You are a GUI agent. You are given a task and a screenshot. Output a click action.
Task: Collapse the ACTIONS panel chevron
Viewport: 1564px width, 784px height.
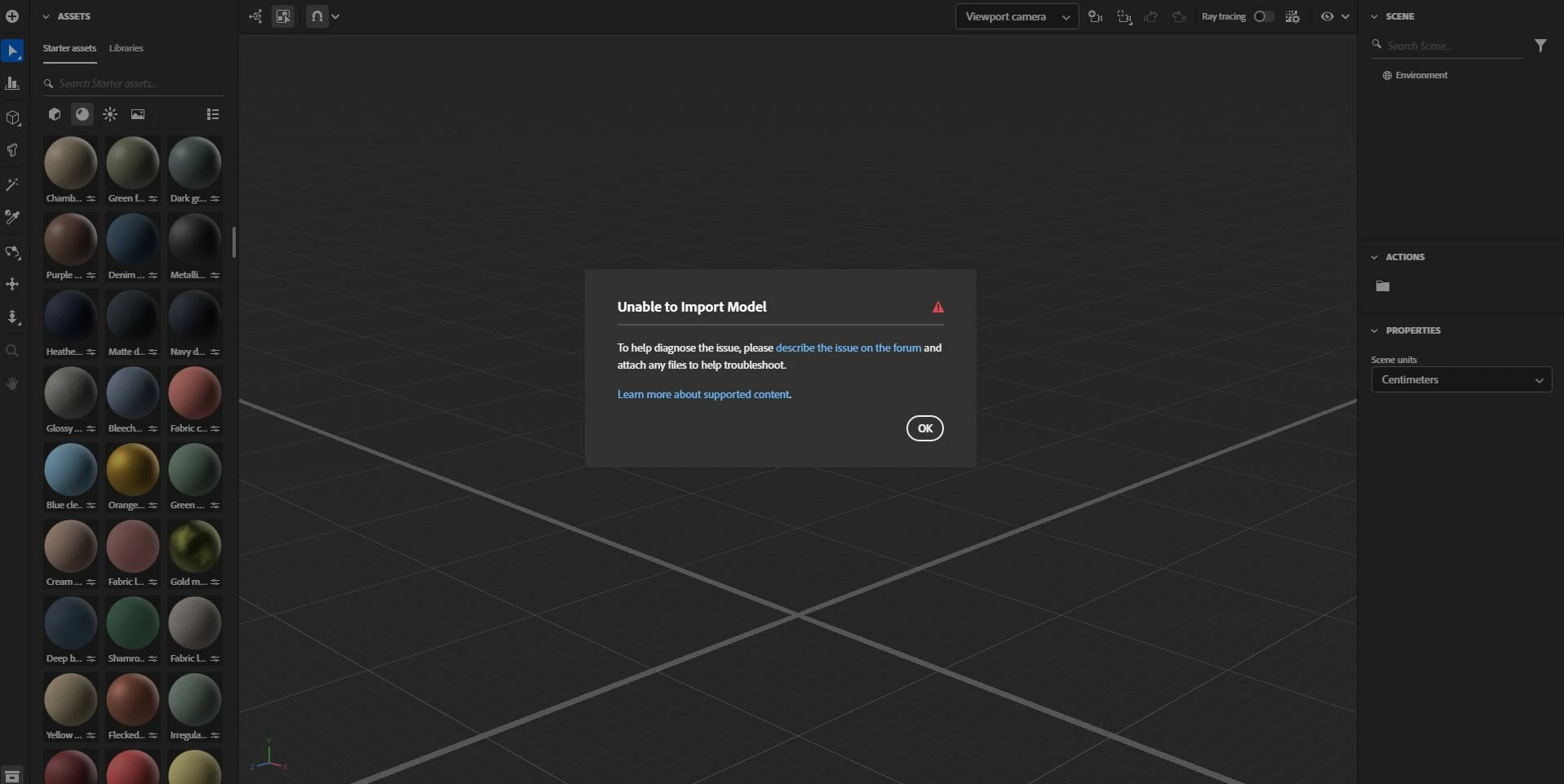(x=1374, y=257)
